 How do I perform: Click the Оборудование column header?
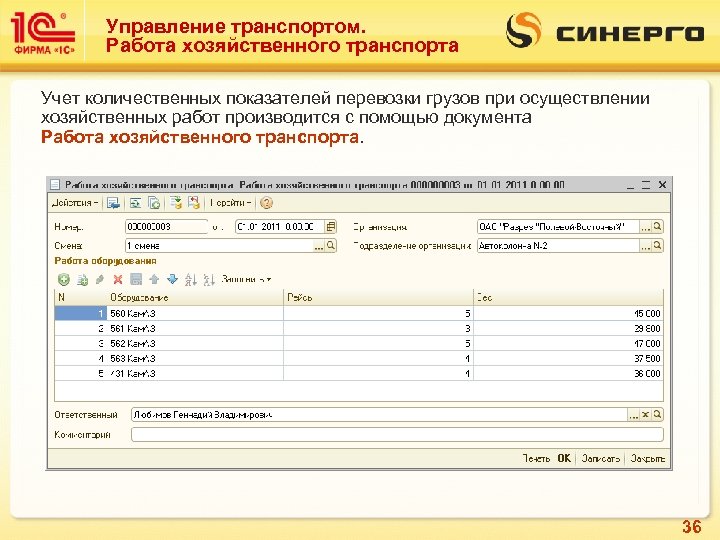195,298
